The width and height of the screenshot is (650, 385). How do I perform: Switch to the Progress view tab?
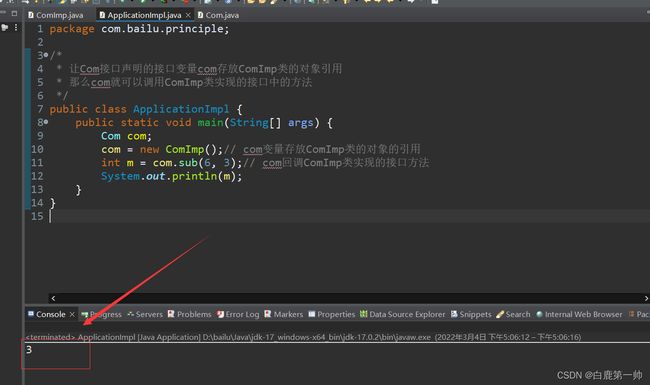[102, 315]
